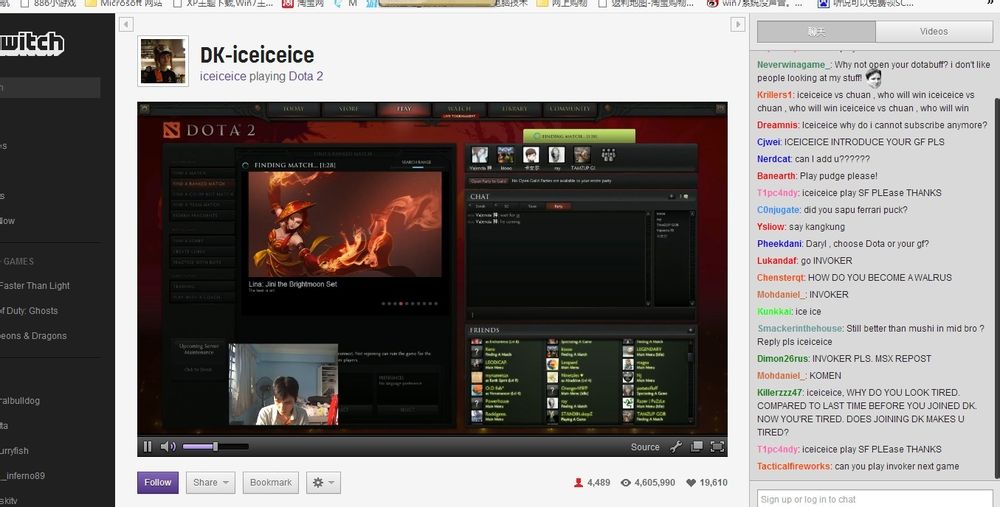Click username Lukandaf in chat
Screen dimensions: 1000x507
tap(777, 261)
